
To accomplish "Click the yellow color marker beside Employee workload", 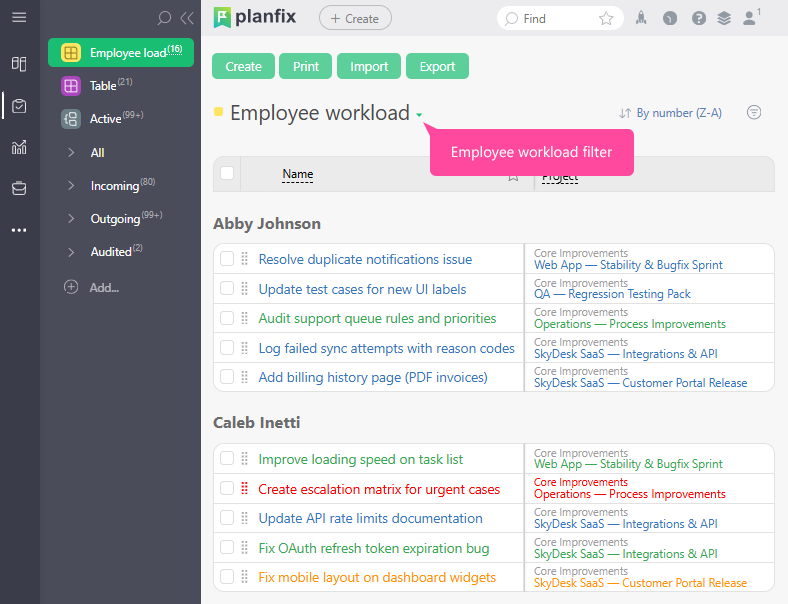I will point(219,112).
